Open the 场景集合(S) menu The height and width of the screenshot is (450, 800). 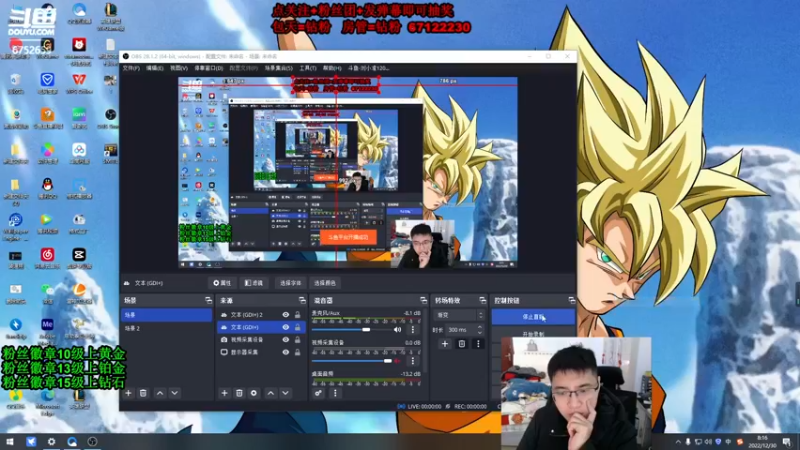pos(279,68)
